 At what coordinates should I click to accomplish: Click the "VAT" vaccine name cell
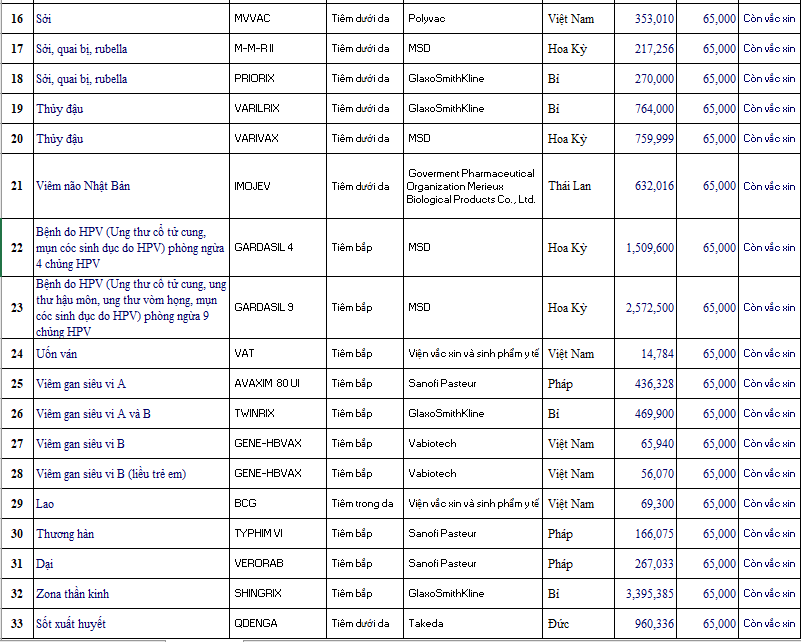pos(278,353)
